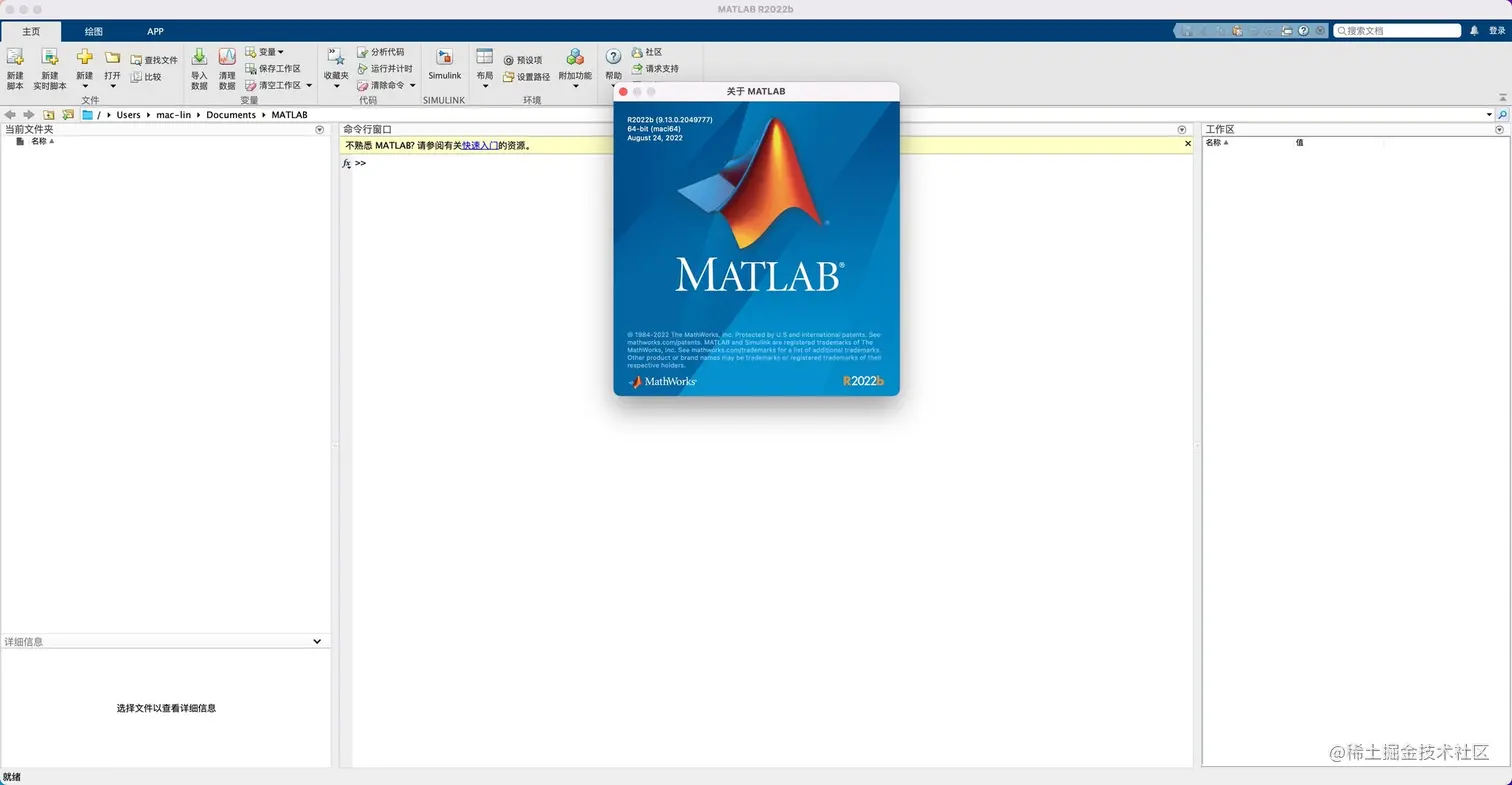
Task: Collapse the 详细信息 panel chevron
Action: pos(317,642)
